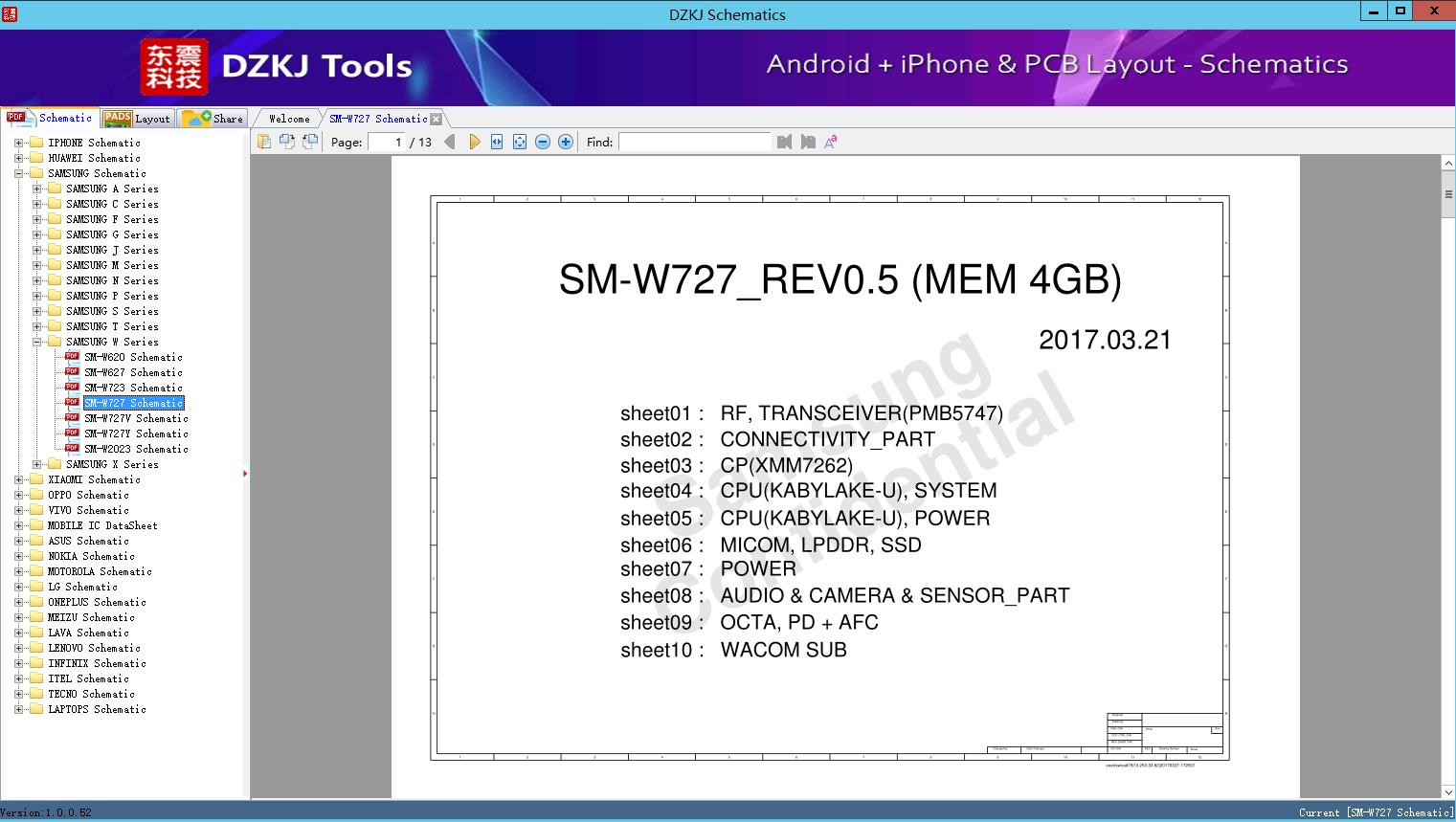Maximize the DZKJ Schematics window

[1400, 11]
